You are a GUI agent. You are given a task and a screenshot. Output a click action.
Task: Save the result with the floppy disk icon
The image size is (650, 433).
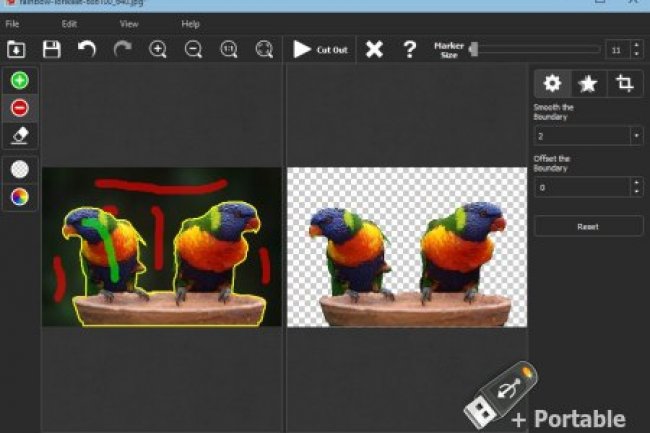52,49
